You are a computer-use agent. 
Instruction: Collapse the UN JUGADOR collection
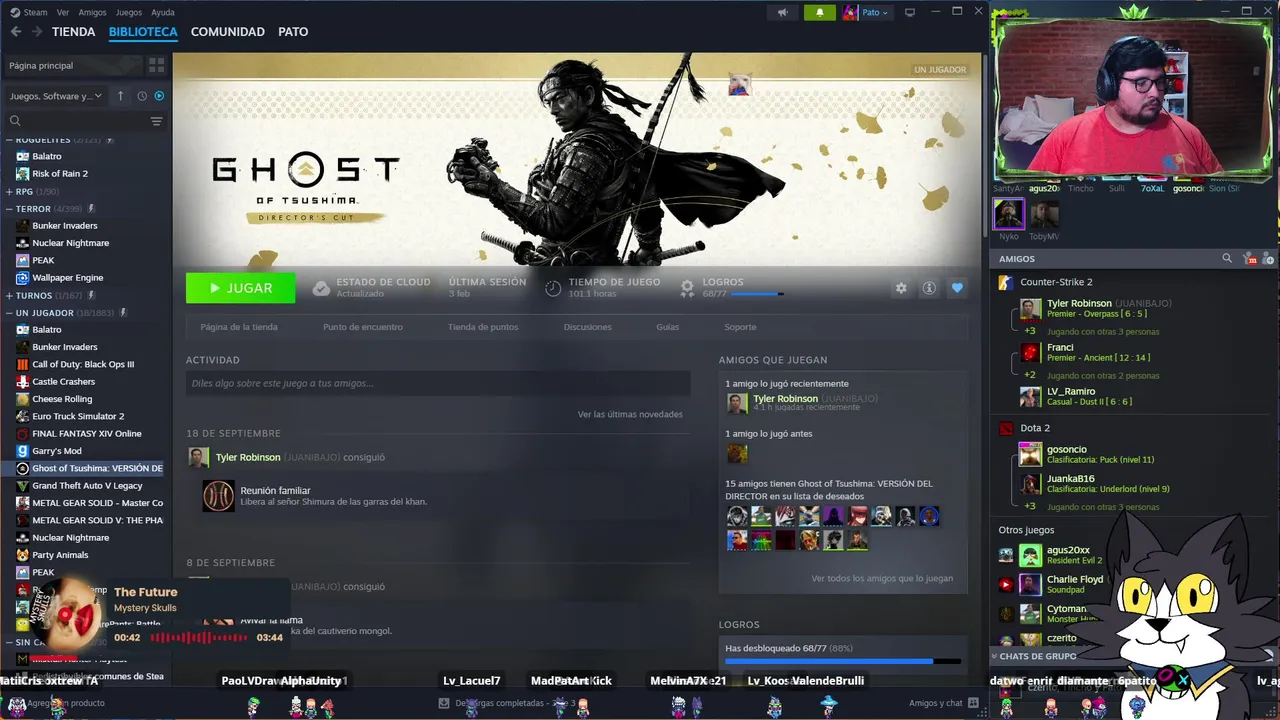(8, 313)
